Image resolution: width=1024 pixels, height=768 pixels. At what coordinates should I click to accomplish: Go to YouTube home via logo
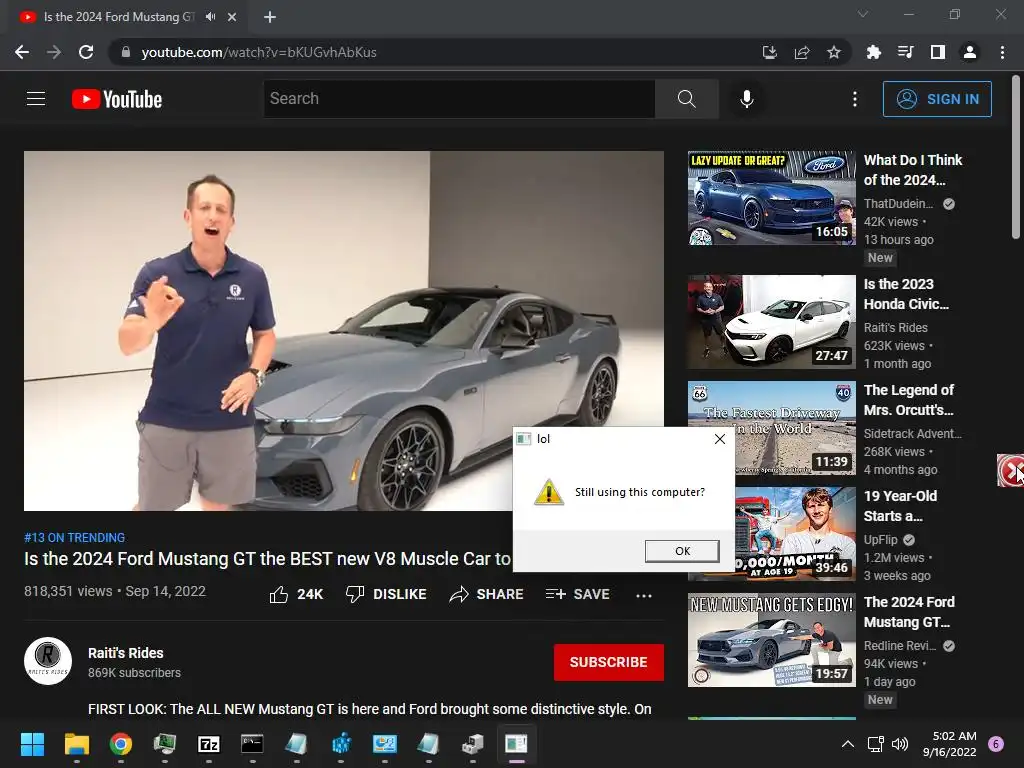click(117, 99)
